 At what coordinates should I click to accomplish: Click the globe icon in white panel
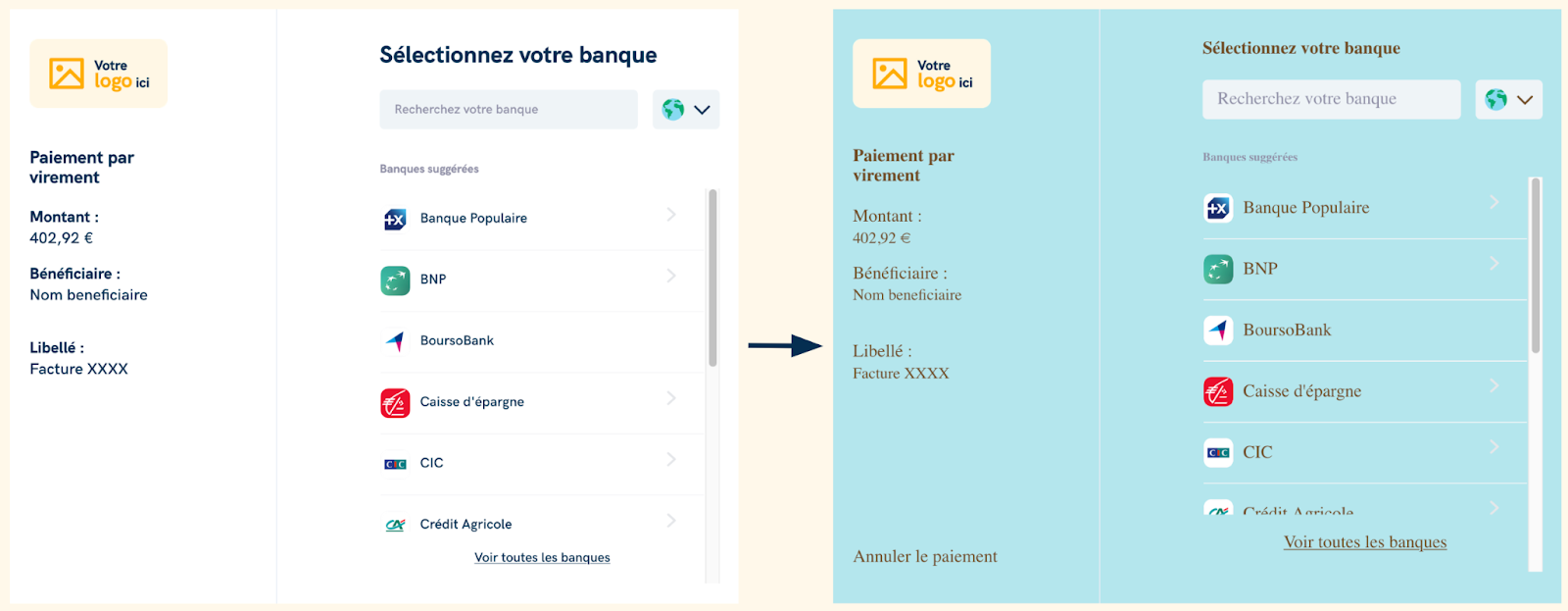672,110
